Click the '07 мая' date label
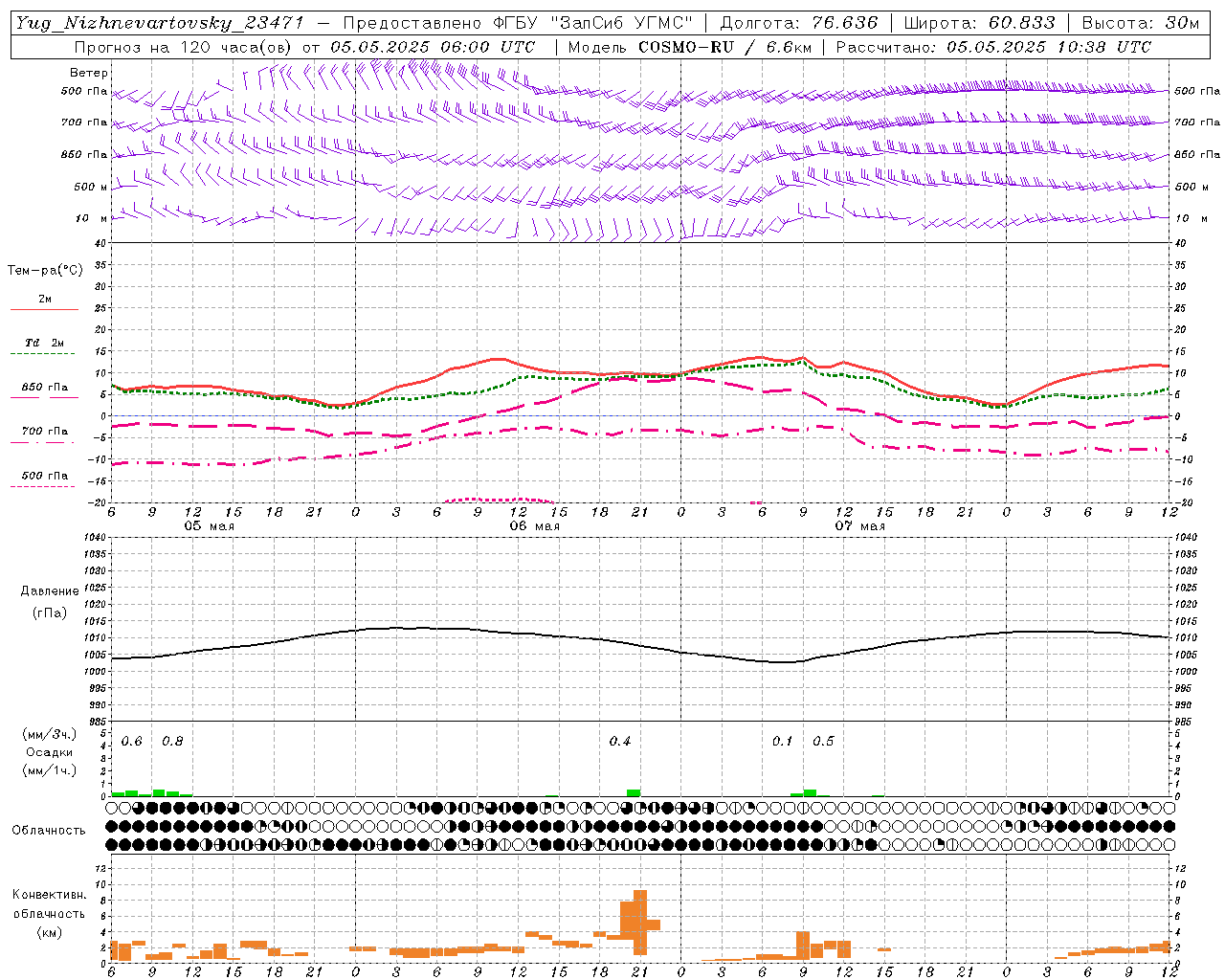Viewport: 1225px width, 980px height. click(x=859, y=526)
